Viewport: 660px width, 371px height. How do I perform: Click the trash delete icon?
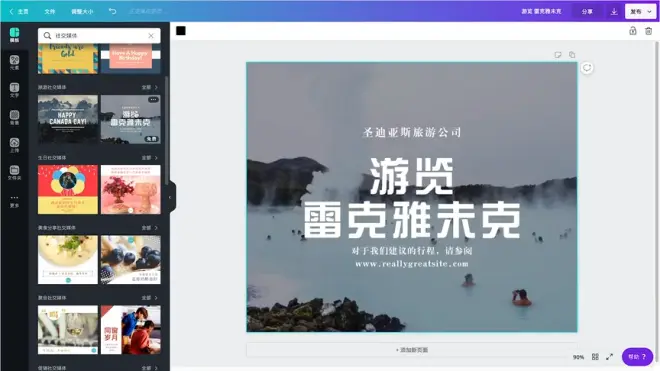tap(649, 31)
